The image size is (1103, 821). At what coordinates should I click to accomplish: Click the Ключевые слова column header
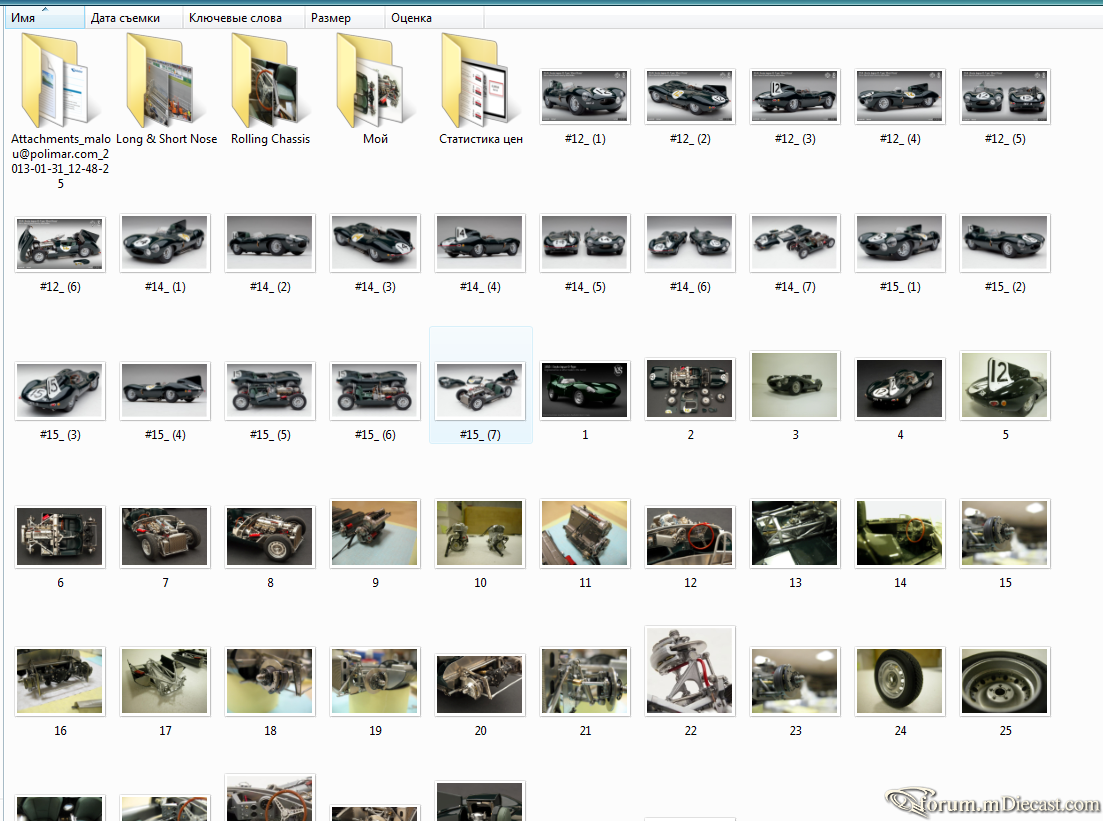point(244,18)
